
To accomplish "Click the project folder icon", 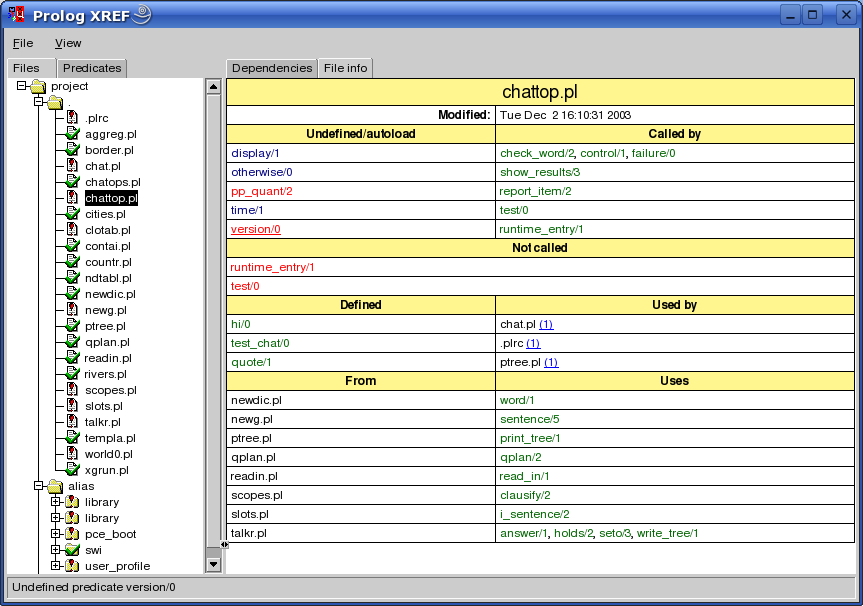I will coord(38,87).
